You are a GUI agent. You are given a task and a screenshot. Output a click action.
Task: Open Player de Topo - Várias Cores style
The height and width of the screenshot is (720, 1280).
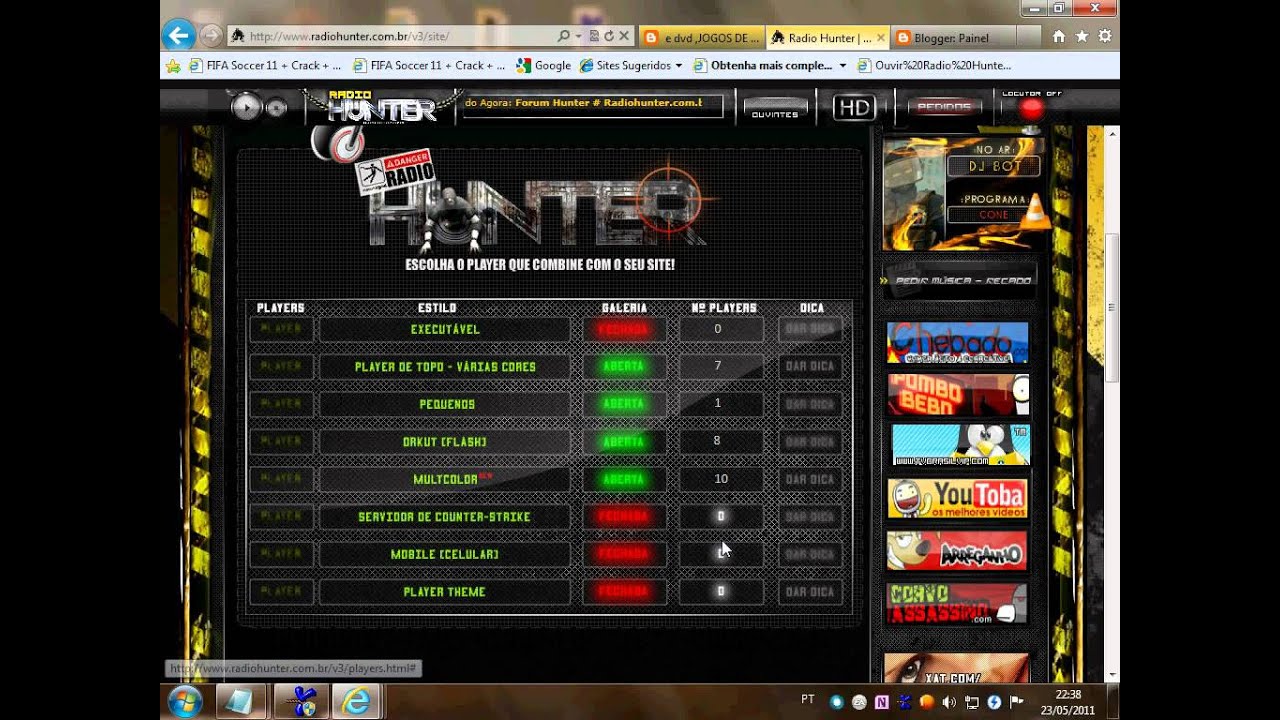[445, 367]
